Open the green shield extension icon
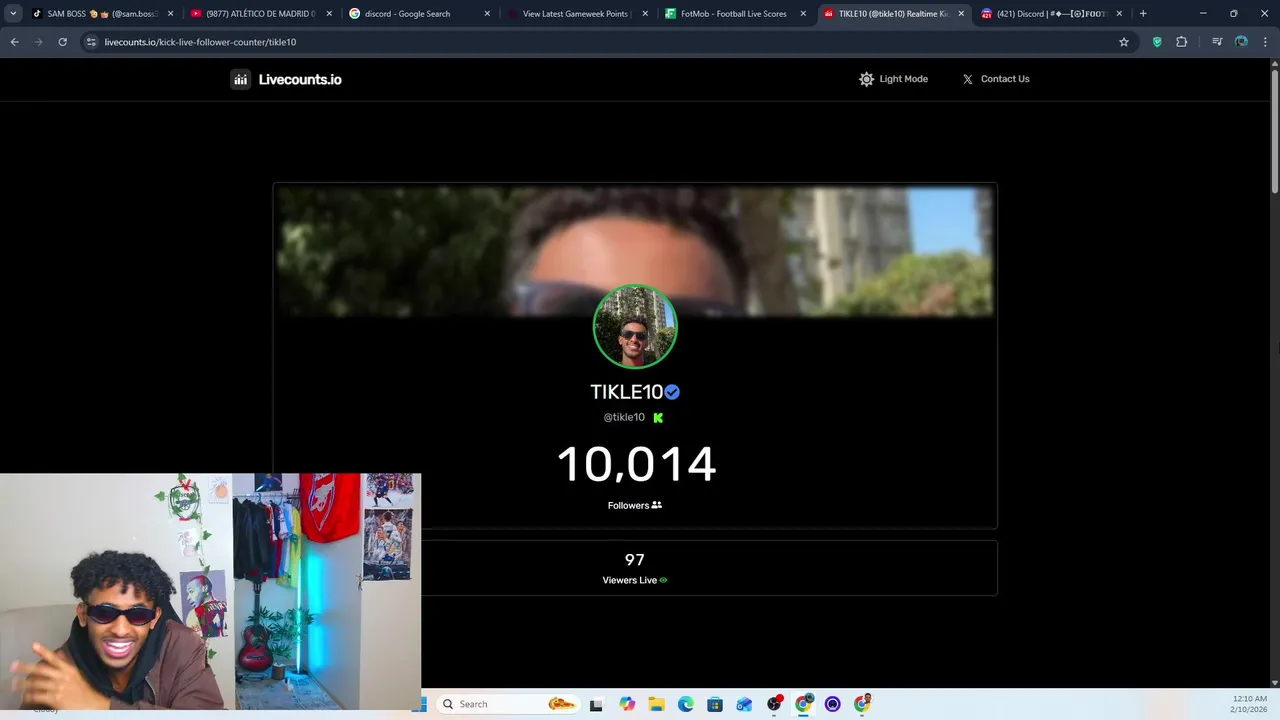This screenshot has height=720, width=1280. pyautogui.click(x=1157, y=42)
